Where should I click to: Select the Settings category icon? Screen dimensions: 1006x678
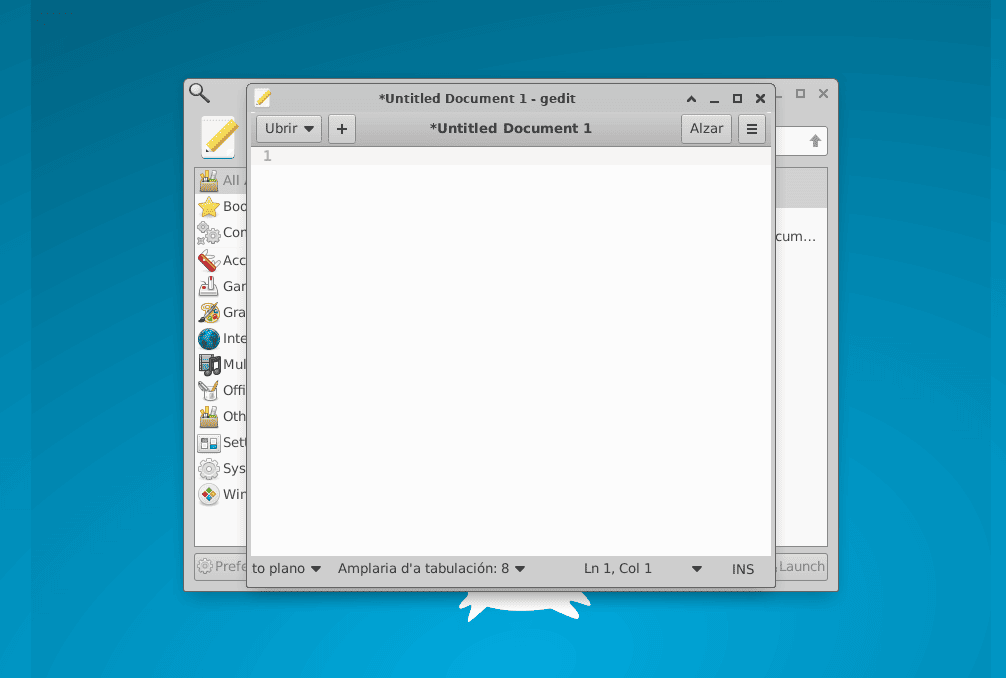[x=208, y=442]
